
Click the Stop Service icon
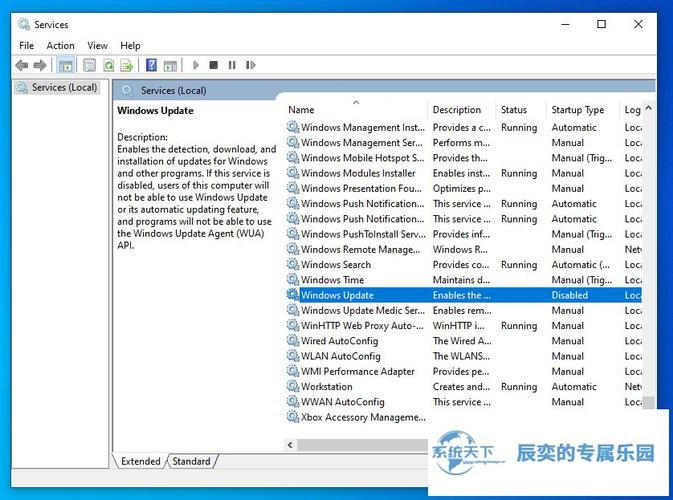pos(213,65)
